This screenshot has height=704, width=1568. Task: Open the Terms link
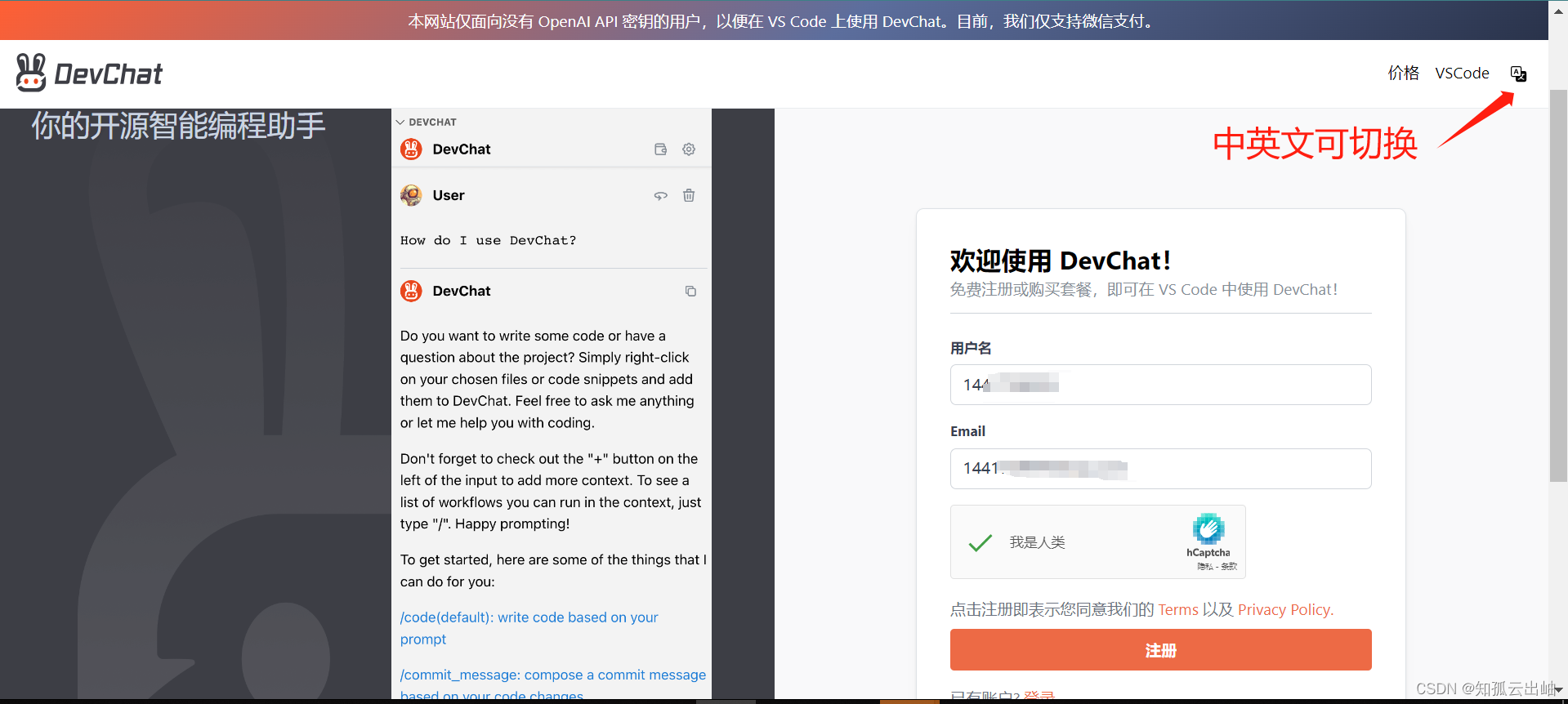point(1177,610)
